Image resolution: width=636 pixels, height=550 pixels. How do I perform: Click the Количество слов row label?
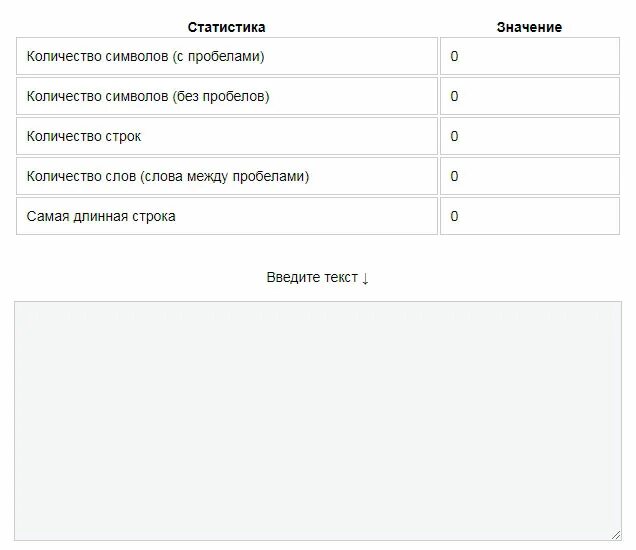[227, 176]
